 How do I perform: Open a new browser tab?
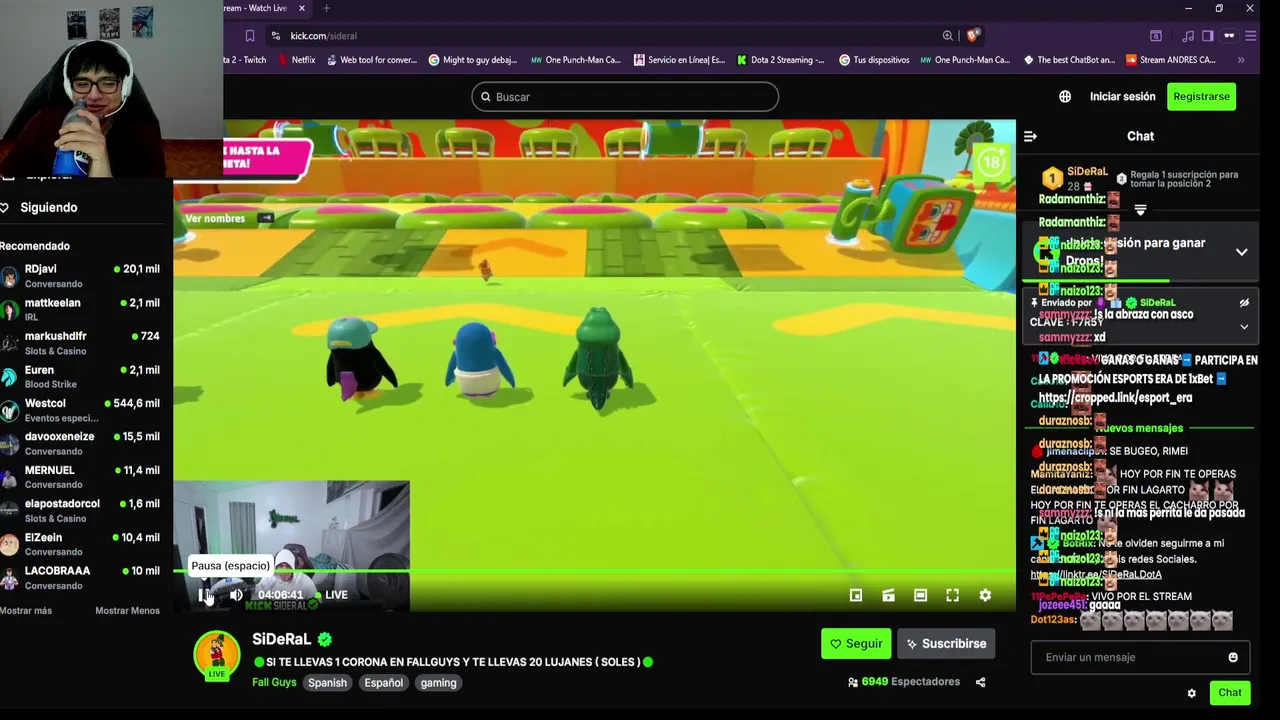(326, 8)
